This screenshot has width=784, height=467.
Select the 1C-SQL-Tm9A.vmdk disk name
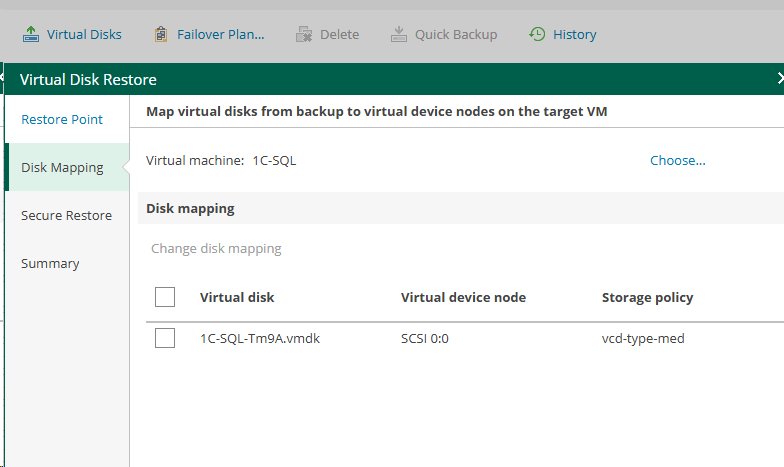(x=260, y=339)
